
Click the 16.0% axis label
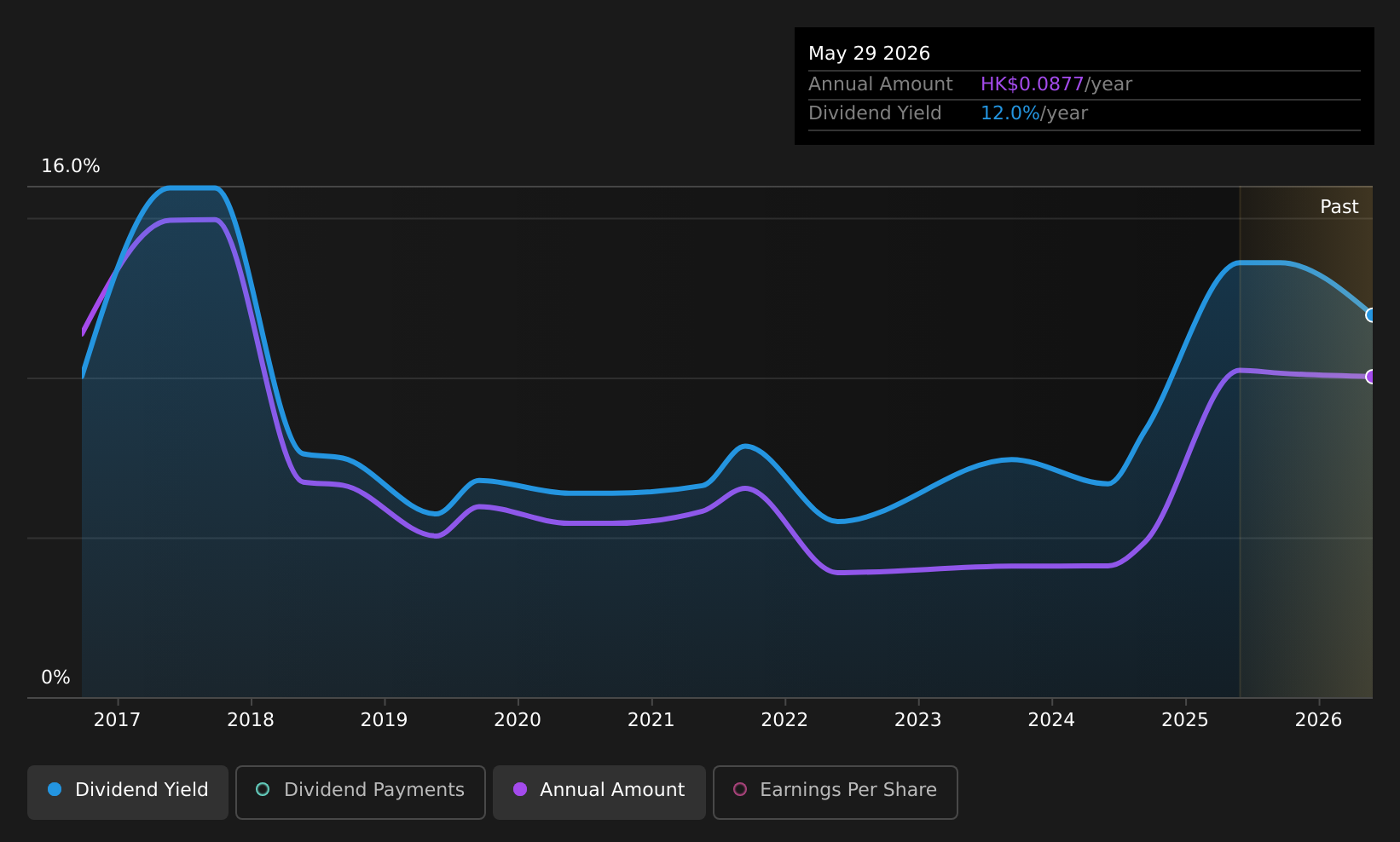71,166
